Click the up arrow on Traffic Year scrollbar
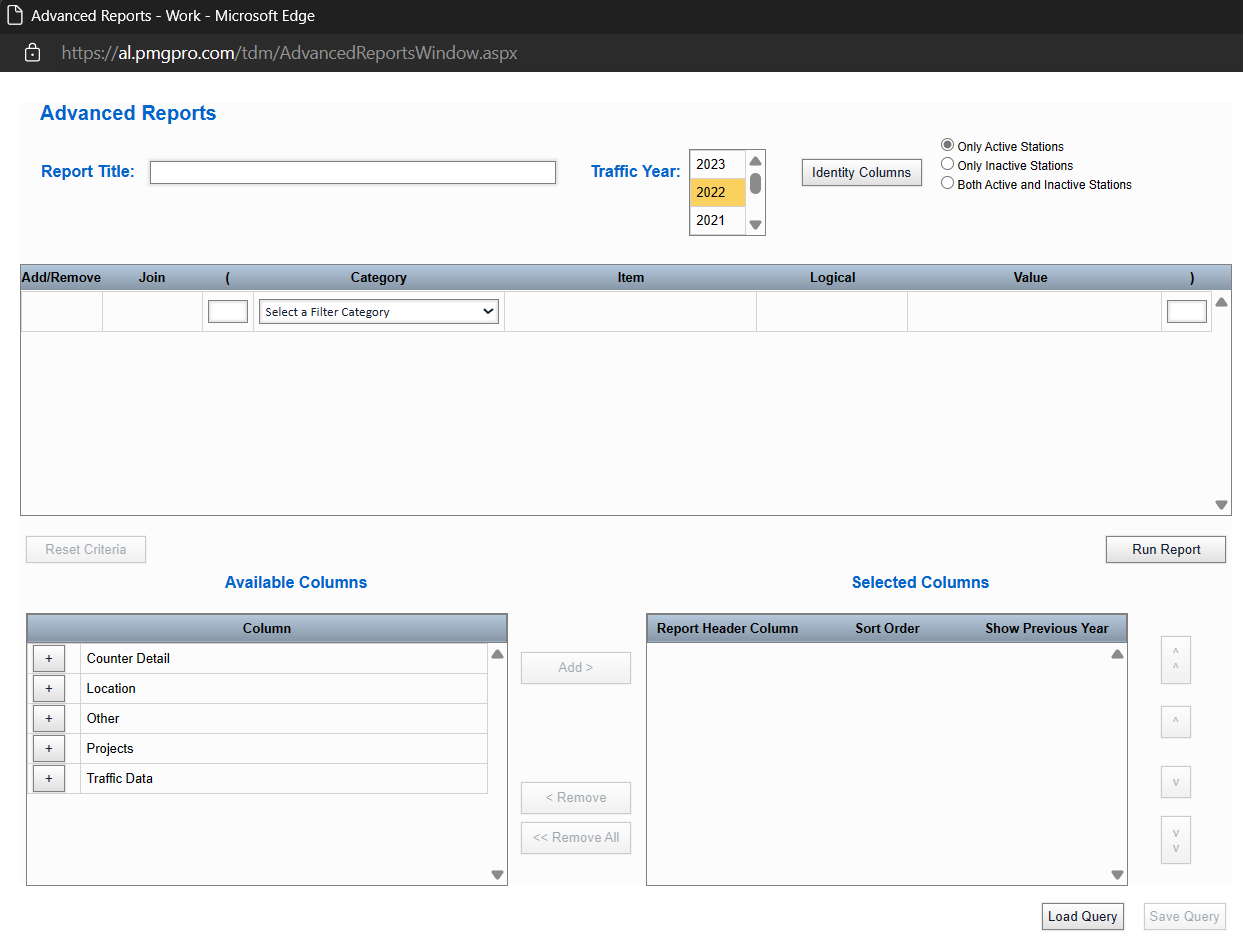This screenshot has width=1243, height=938. 755,159
